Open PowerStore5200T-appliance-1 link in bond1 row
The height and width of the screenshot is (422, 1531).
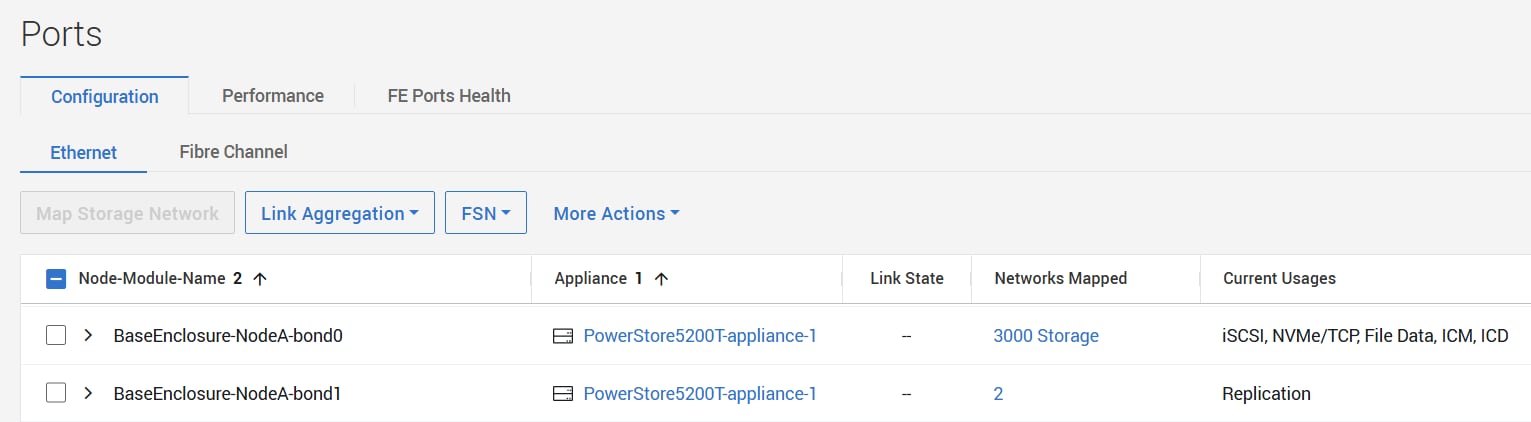[700, 394]
